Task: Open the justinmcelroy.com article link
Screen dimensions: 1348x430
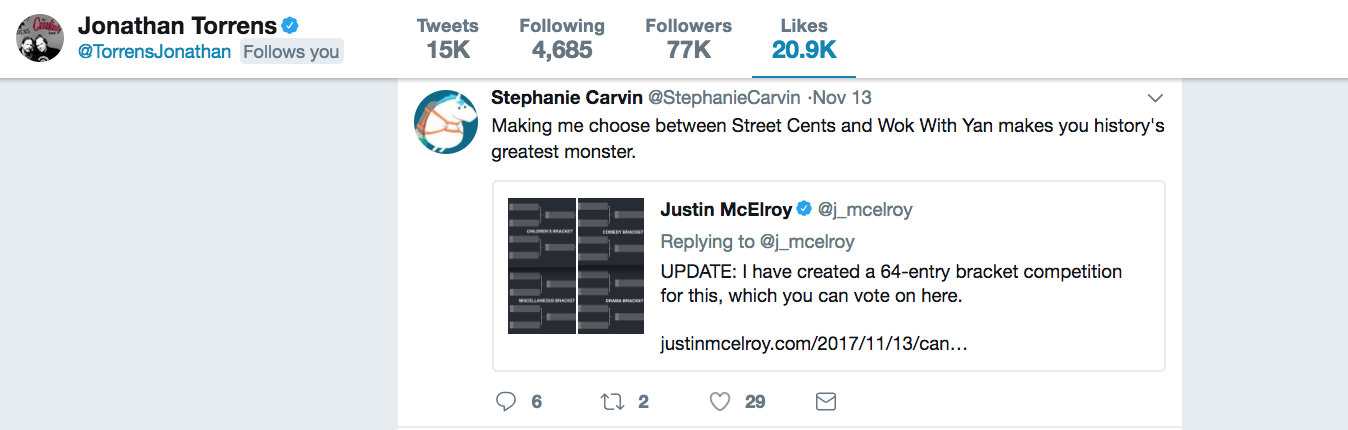Action: coord(813,343)
